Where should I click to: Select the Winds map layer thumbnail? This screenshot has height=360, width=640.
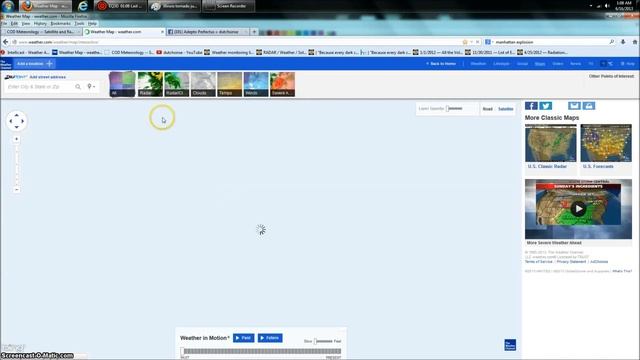tap(256, 84)
